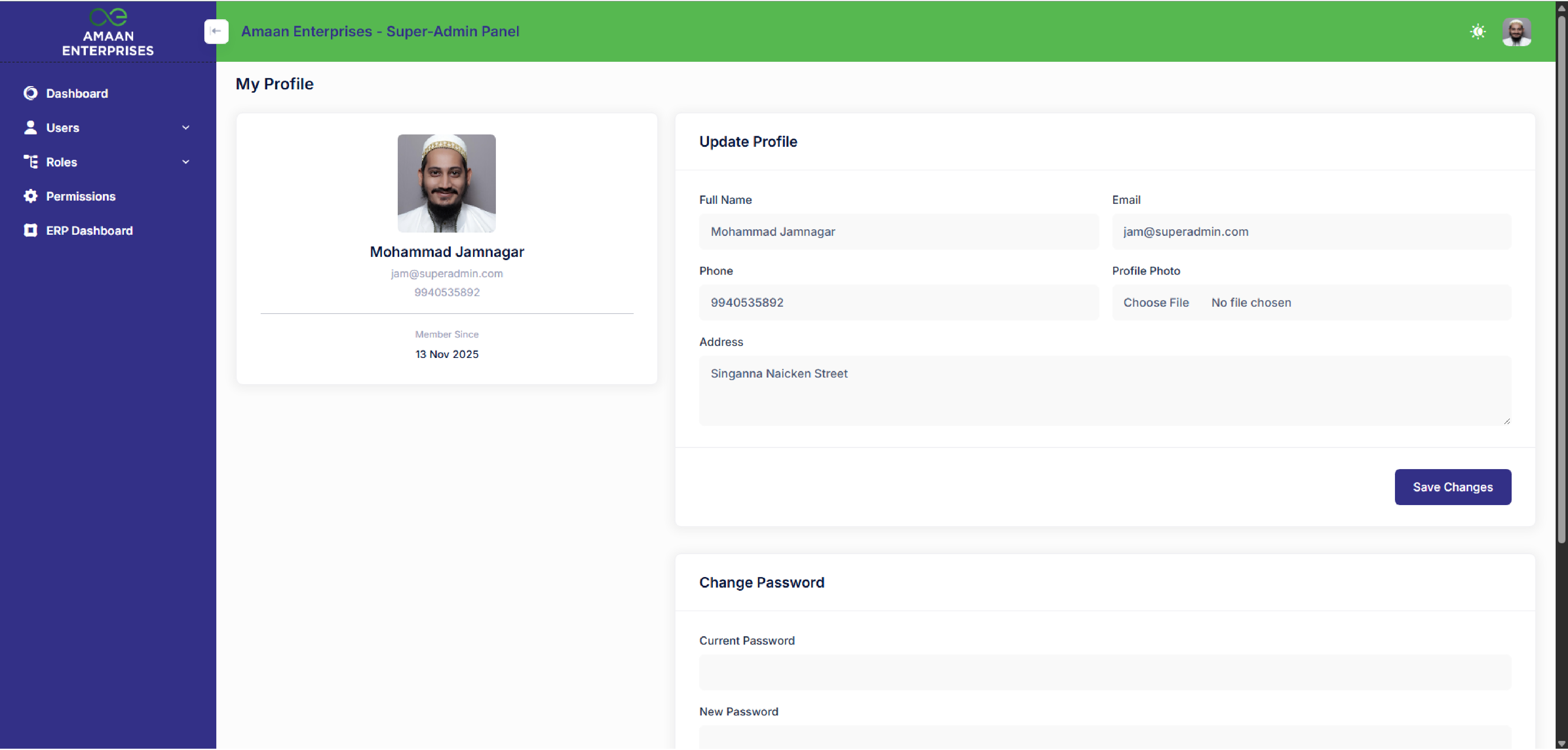Click the No file chosen text

click(x=1251, y=302)
